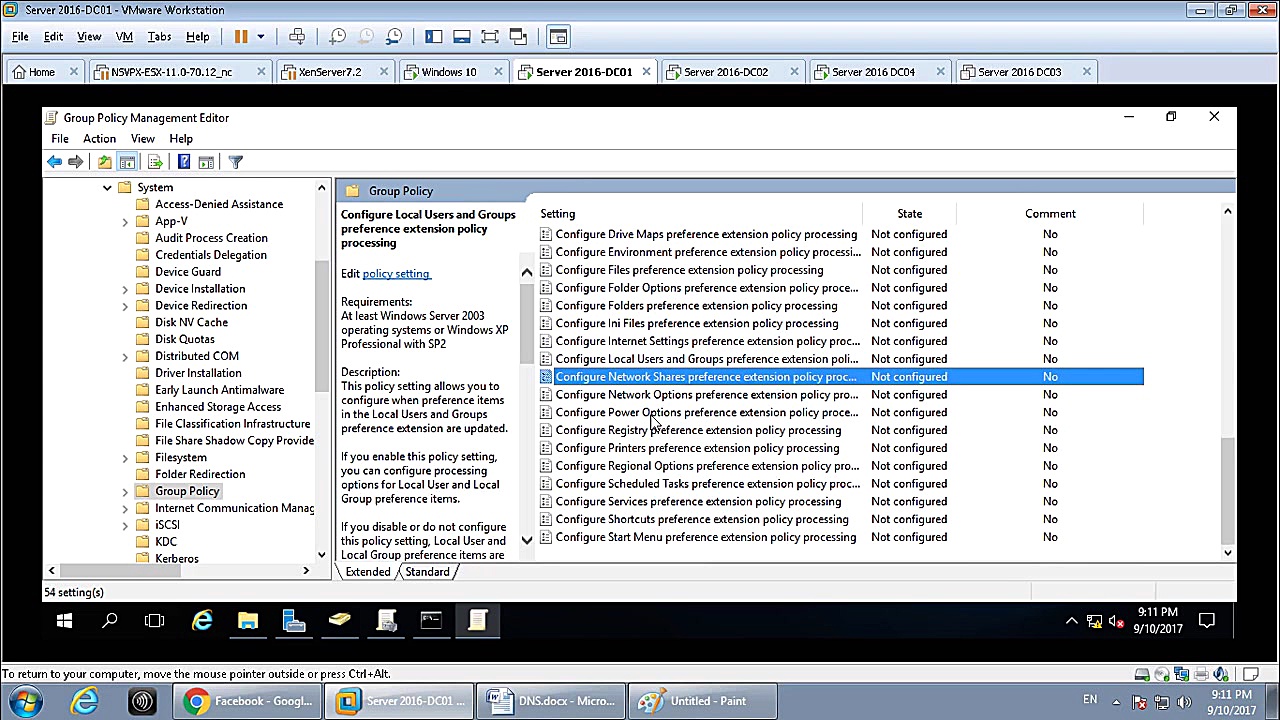This screenshot has height=720, width=1280.
Task: Toggle the Show/Hide Console Tree button
Action: [x=127, y=162]
